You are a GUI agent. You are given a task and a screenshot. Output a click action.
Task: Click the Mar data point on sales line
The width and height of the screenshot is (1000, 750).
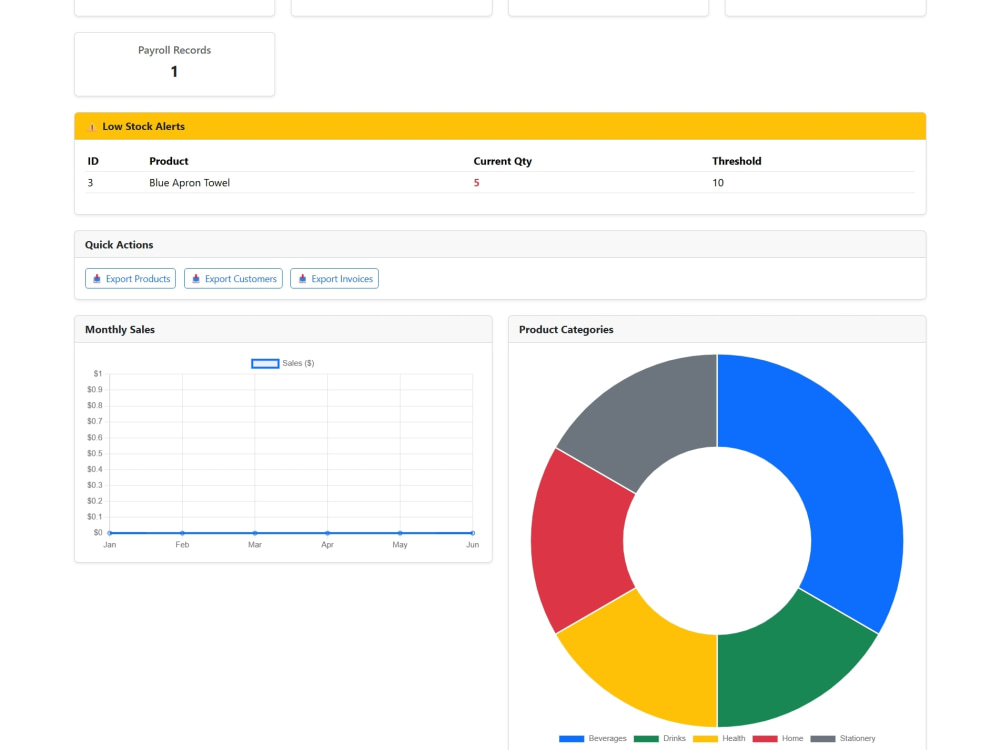pyautogui.click(x=255, y=533)
